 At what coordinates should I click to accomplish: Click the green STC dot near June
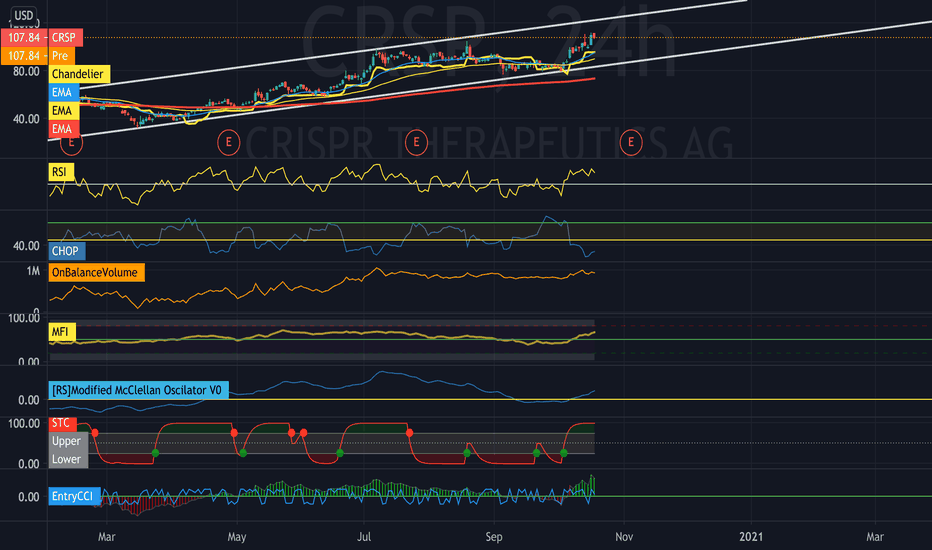pos(339,453)
